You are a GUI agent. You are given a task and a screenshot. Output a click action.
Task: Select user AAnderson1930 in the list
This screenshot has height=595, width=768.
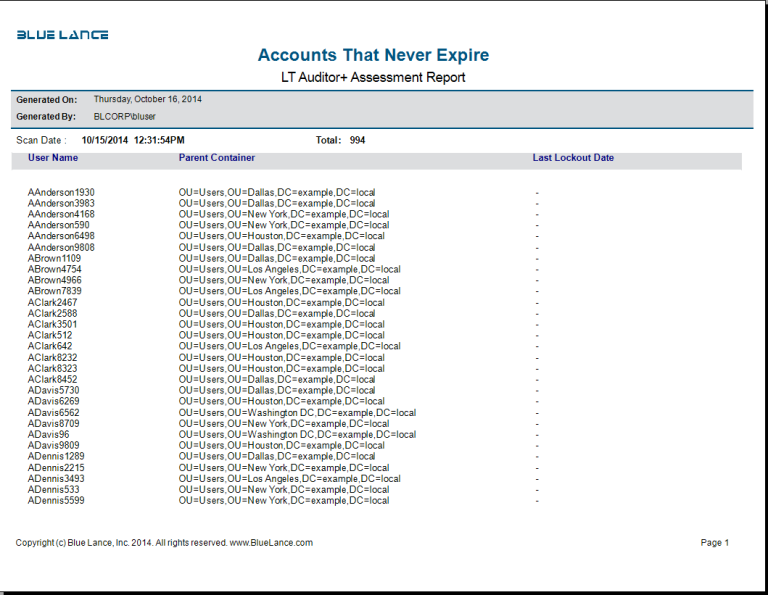[x=61, y=192]
